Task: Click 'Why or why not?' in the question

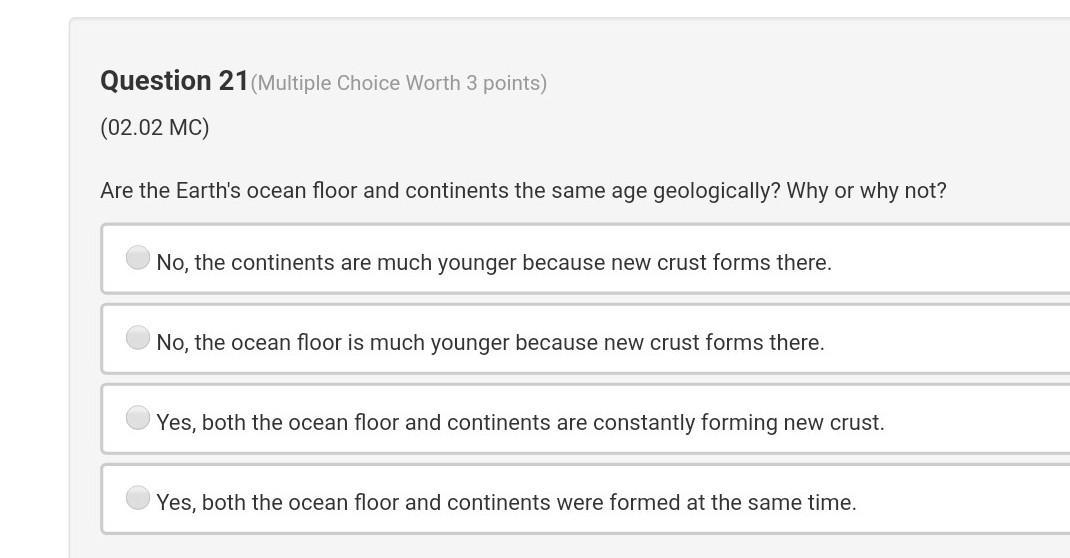Action: (x=867, y=190)
